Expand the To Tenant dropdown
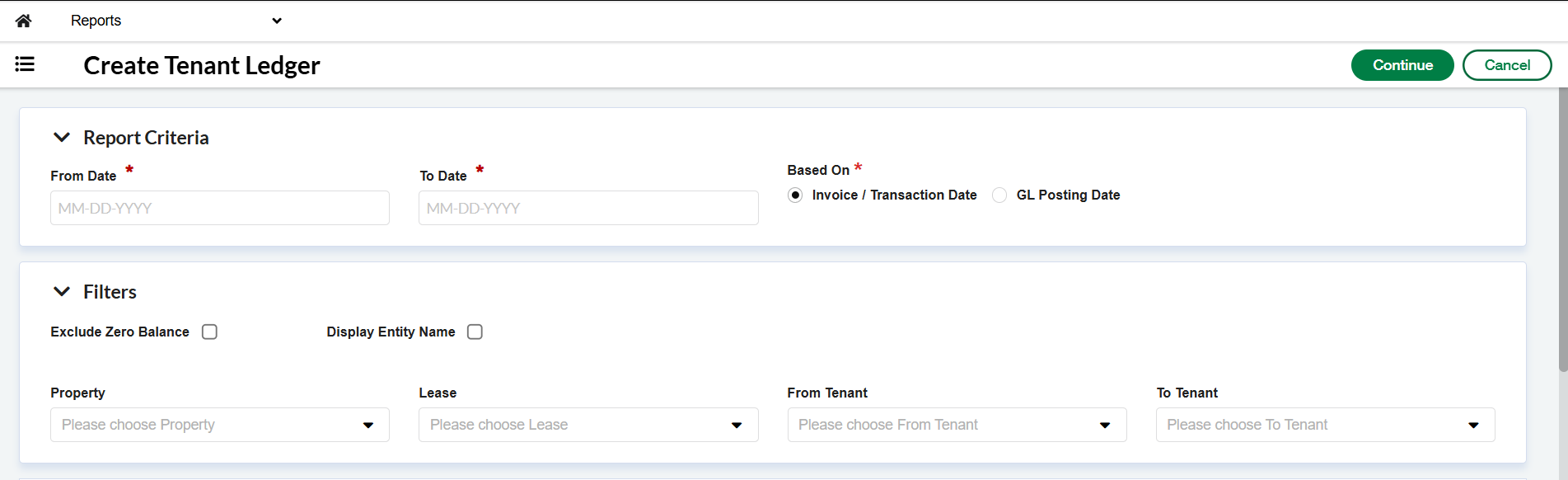1568x480 pixels. click(1325, 425)
